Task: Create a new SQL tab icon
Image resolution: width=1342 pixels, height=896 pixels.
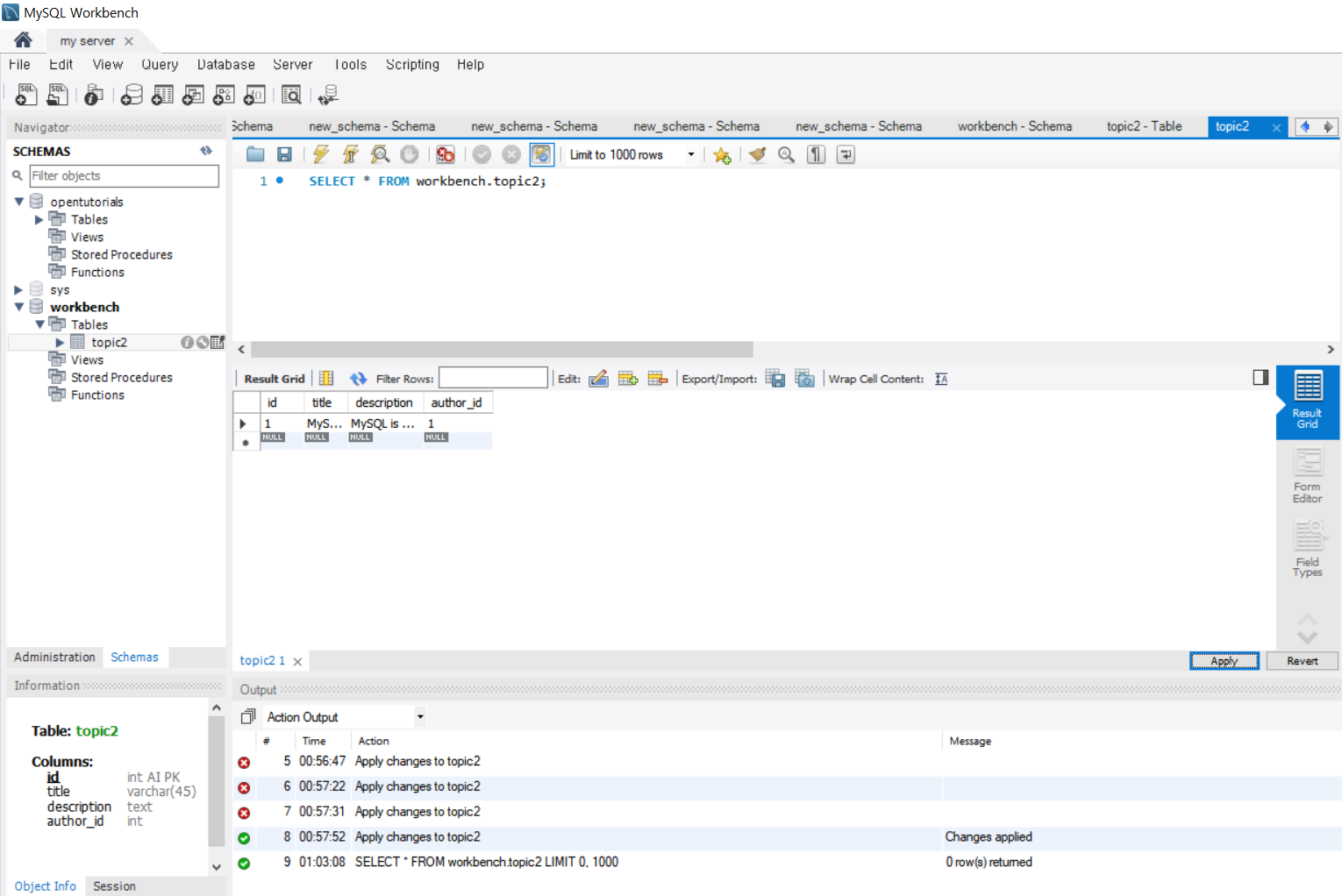Action: (x=26, y=95)
